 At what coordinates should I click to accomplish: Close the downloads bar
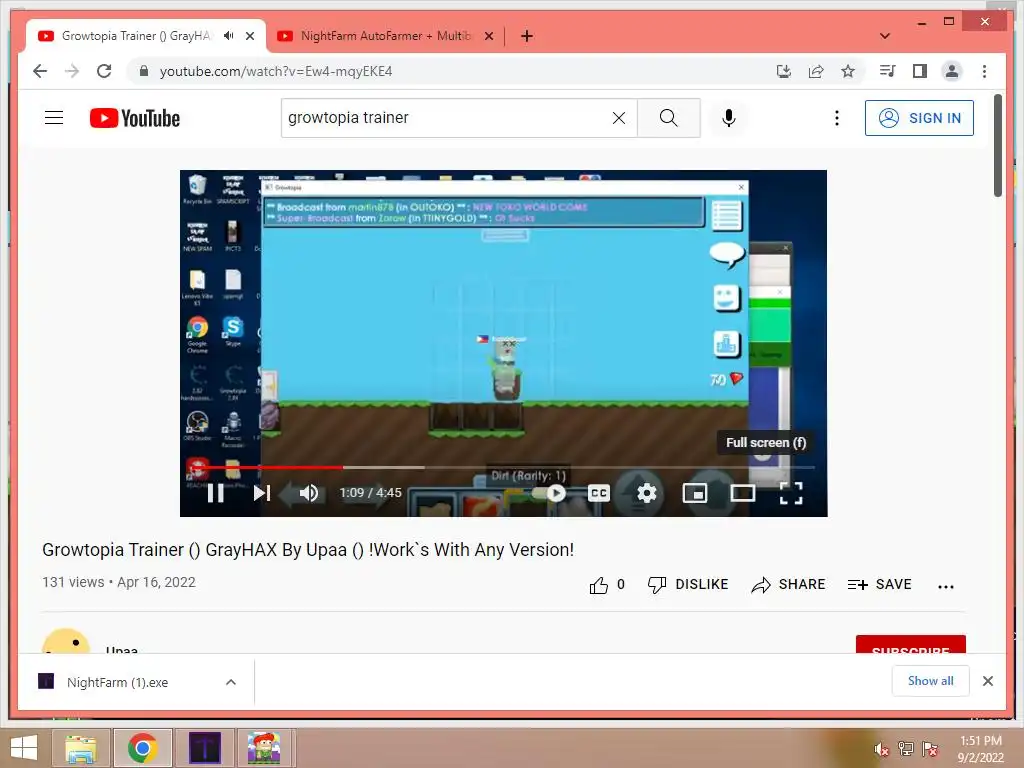tap(988, 681)
